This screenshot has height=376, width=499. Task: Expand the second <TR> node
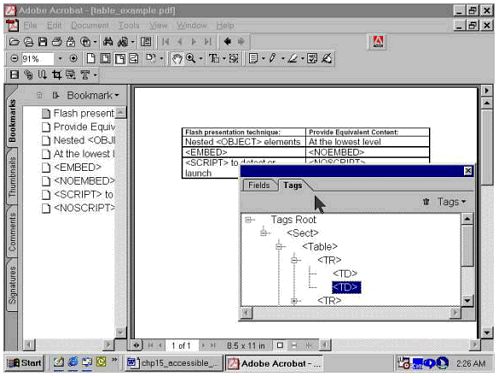pyautogui.click(x=294, y=301)
